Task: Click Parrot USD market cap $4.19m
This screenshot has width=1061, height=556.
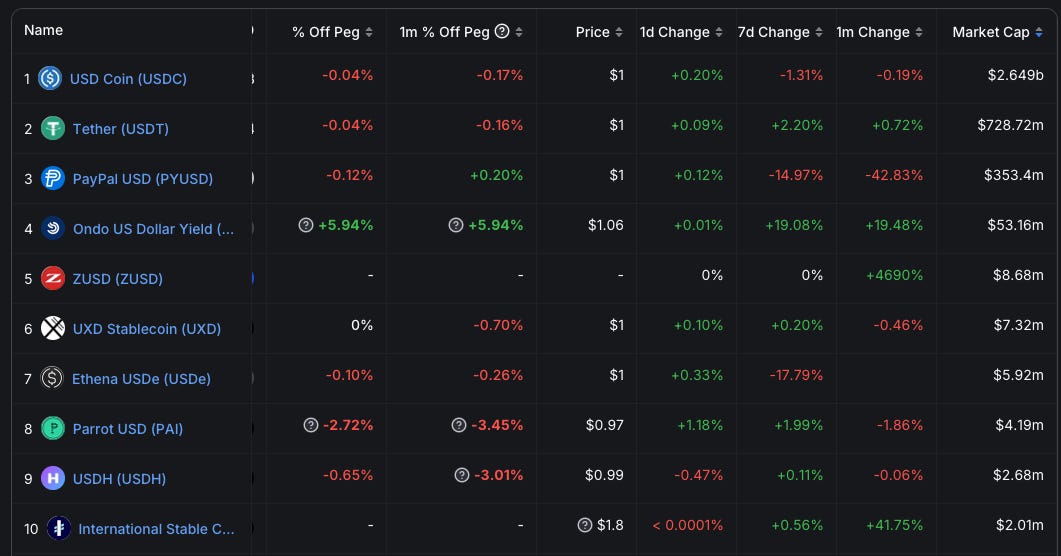Action: click(1019, 425)
